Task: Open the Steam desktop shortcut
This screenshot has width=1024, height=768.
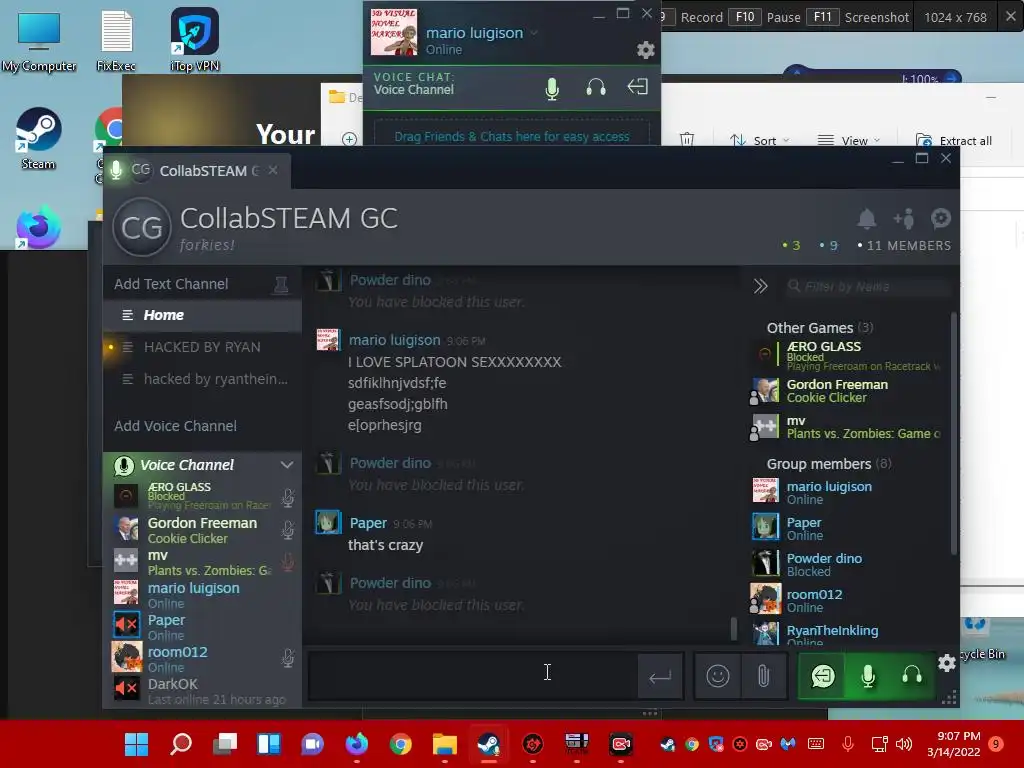Action: point(39,138)
